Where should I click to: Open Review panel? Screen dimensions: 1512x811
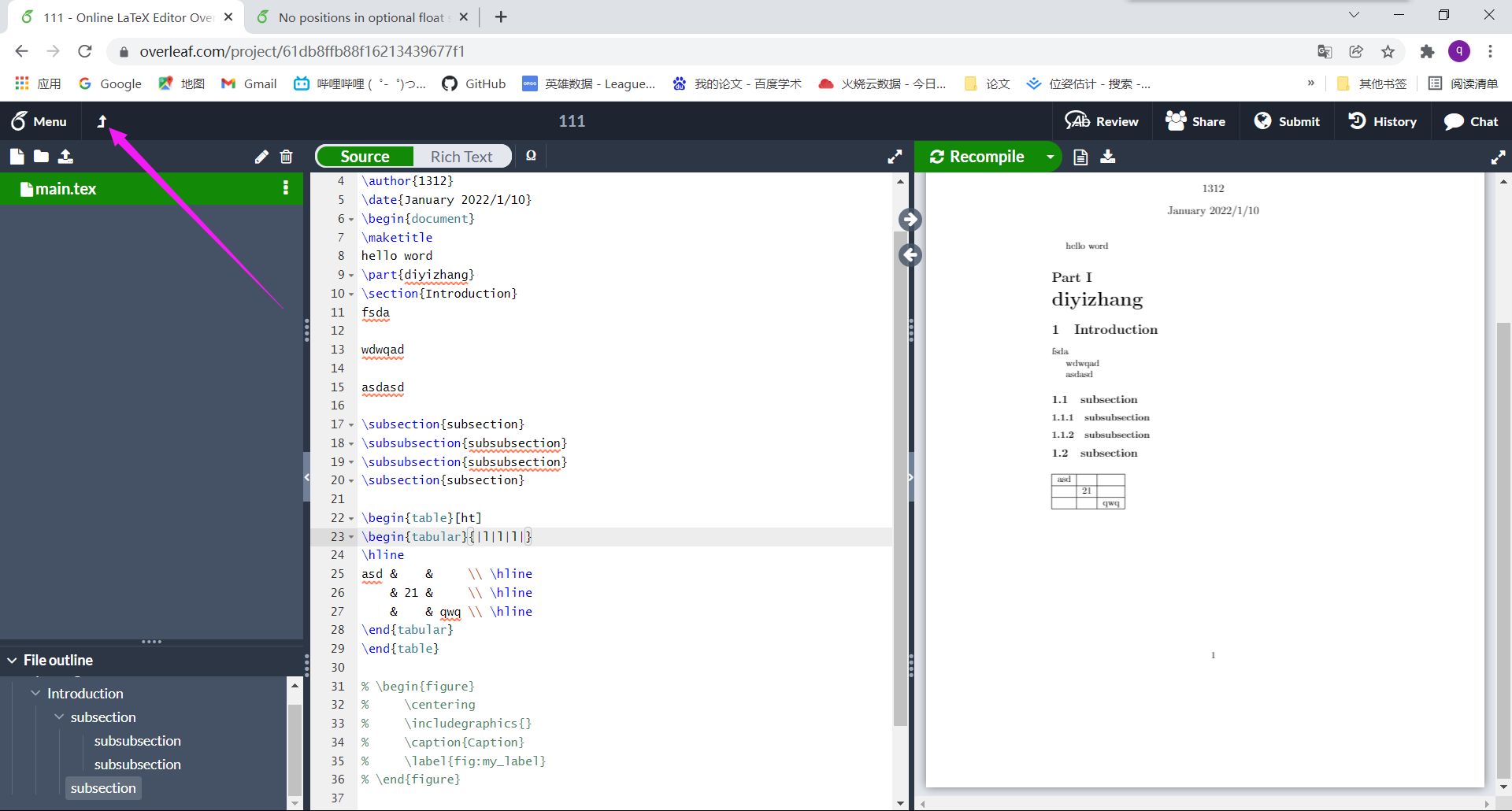pyautogui.click(x=1102, y=121)
